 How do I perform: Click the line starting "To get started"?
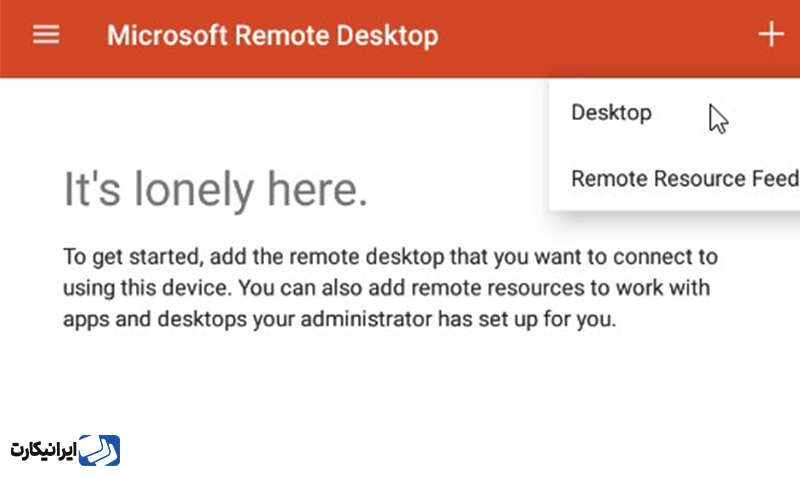pyautogui.click(x=390, y=257)
